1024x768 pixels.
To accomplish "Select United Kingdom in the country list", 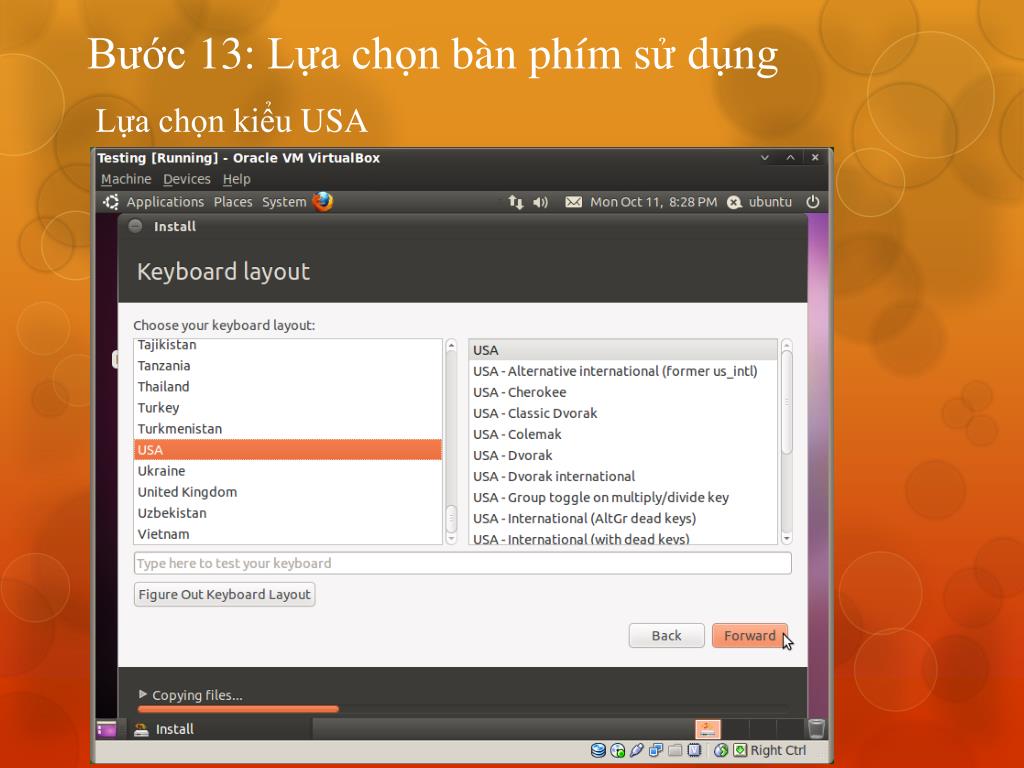I will [288, 492].
